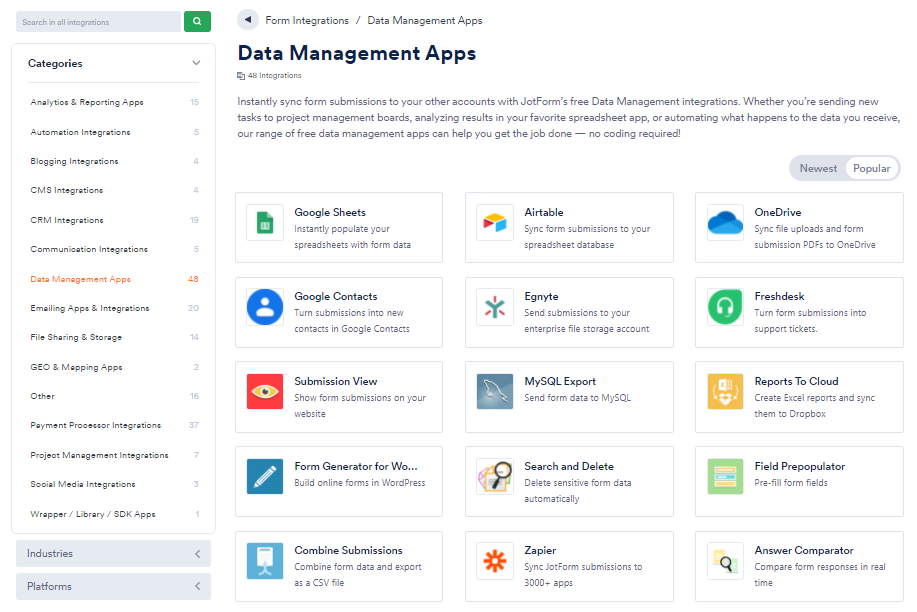Open the Reports To Cloud title link
The width and height of the screenshot is (917, 612).
click(x=797, y=381)
